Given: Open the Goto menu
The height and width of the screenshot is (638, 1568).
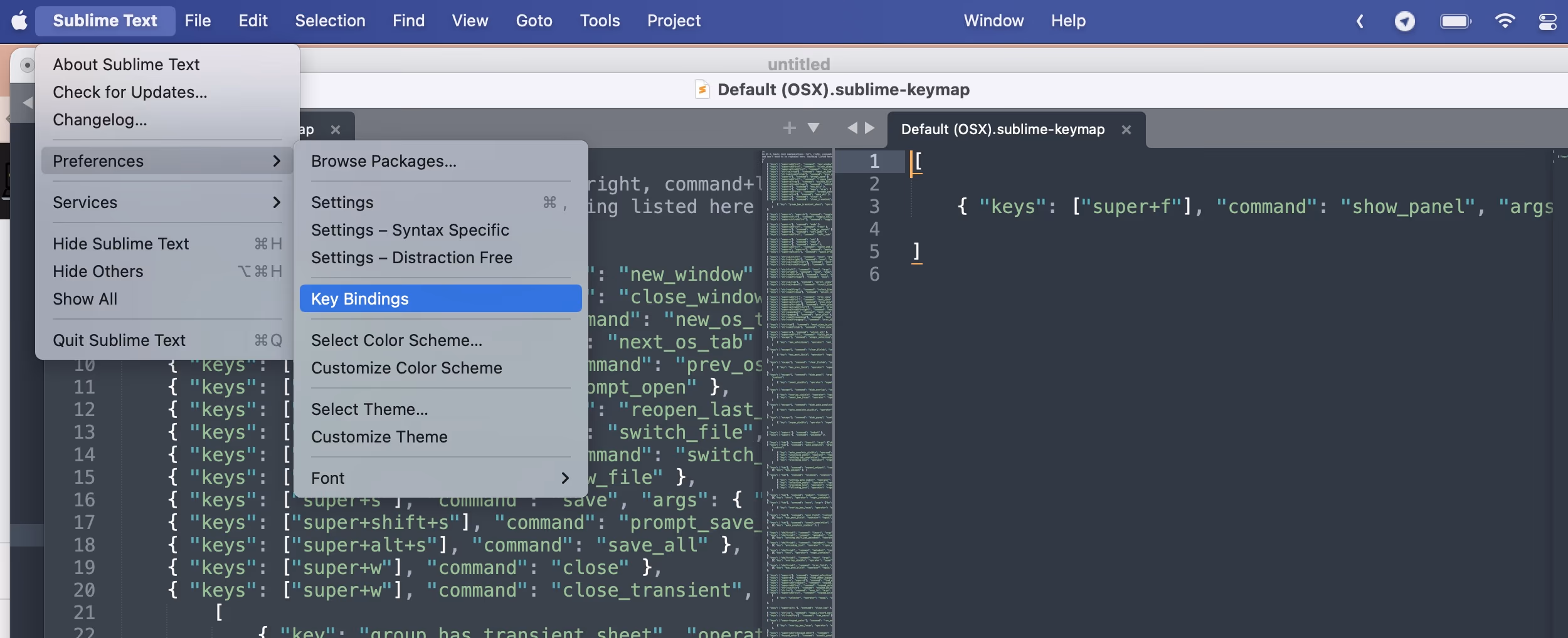Looking at the screenshot, I should coord(534,21).
